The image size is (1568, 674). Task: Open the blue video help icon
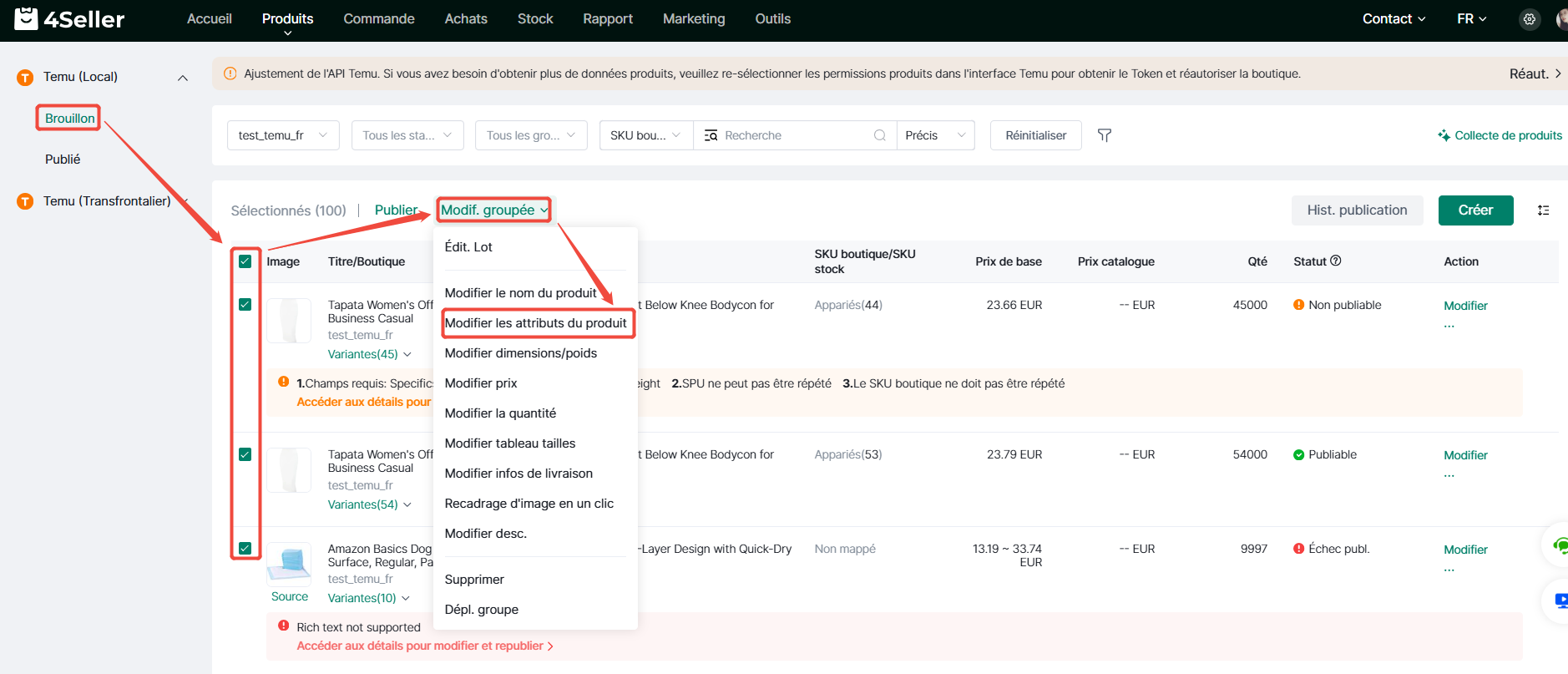[x=1560, y=600]
